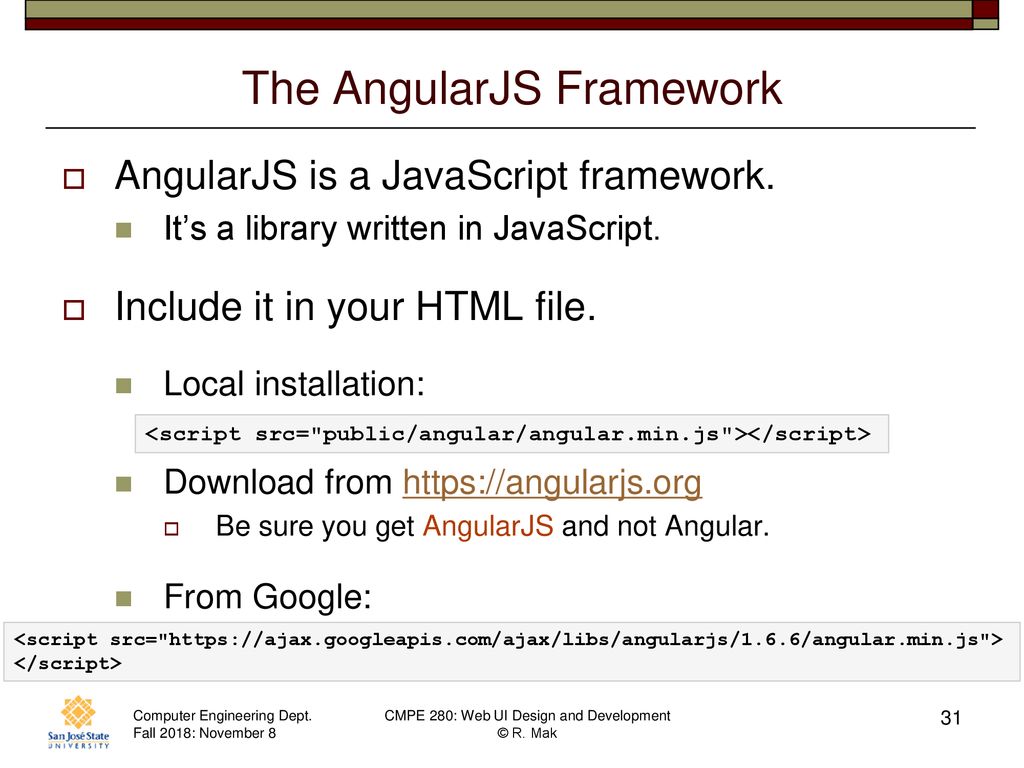Click the closing "</script>" line in Google code
Viewport: 1024px width, 768px height.
pos(67,664)
